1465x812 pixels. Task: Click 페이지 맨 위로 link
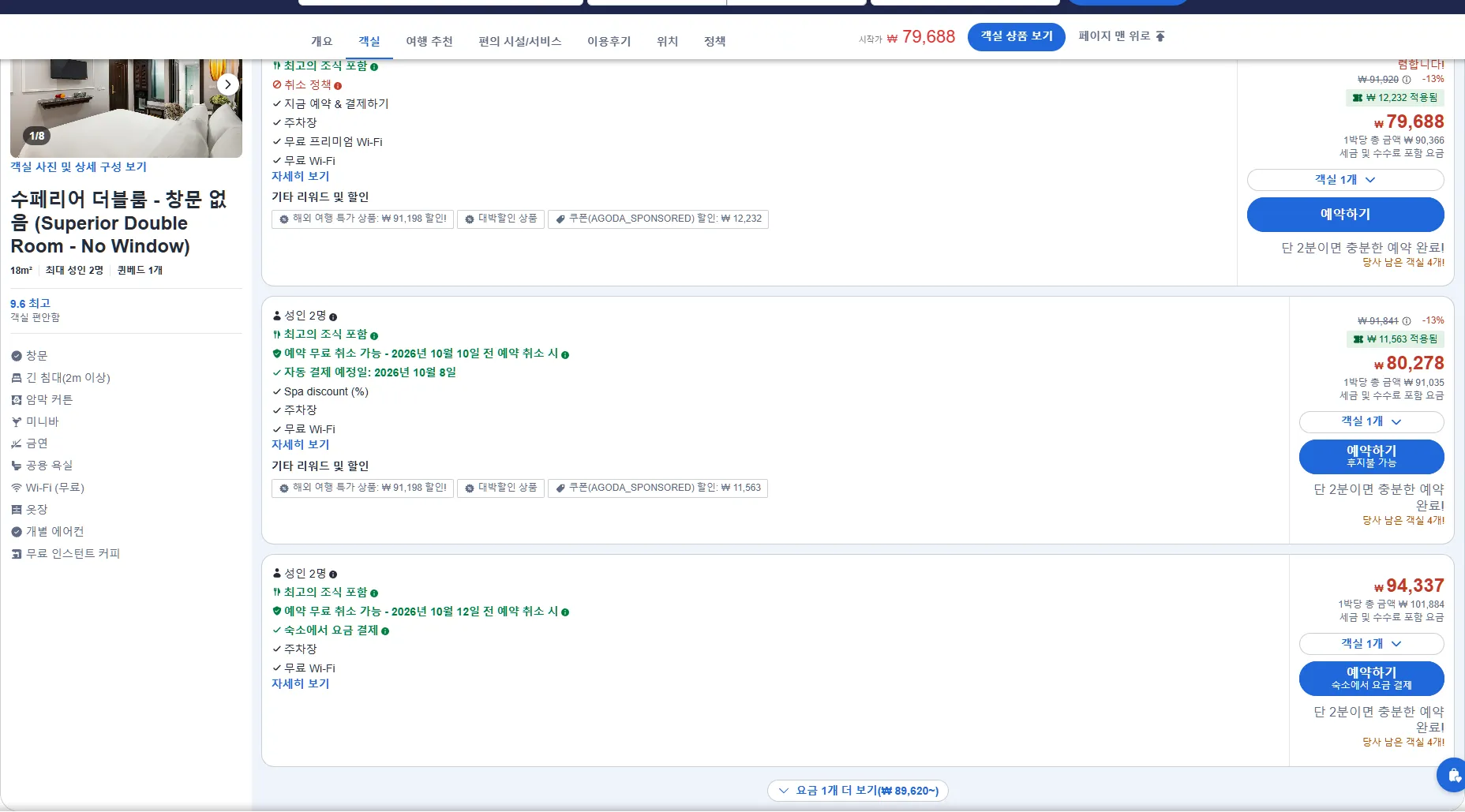coord(1122,36)
